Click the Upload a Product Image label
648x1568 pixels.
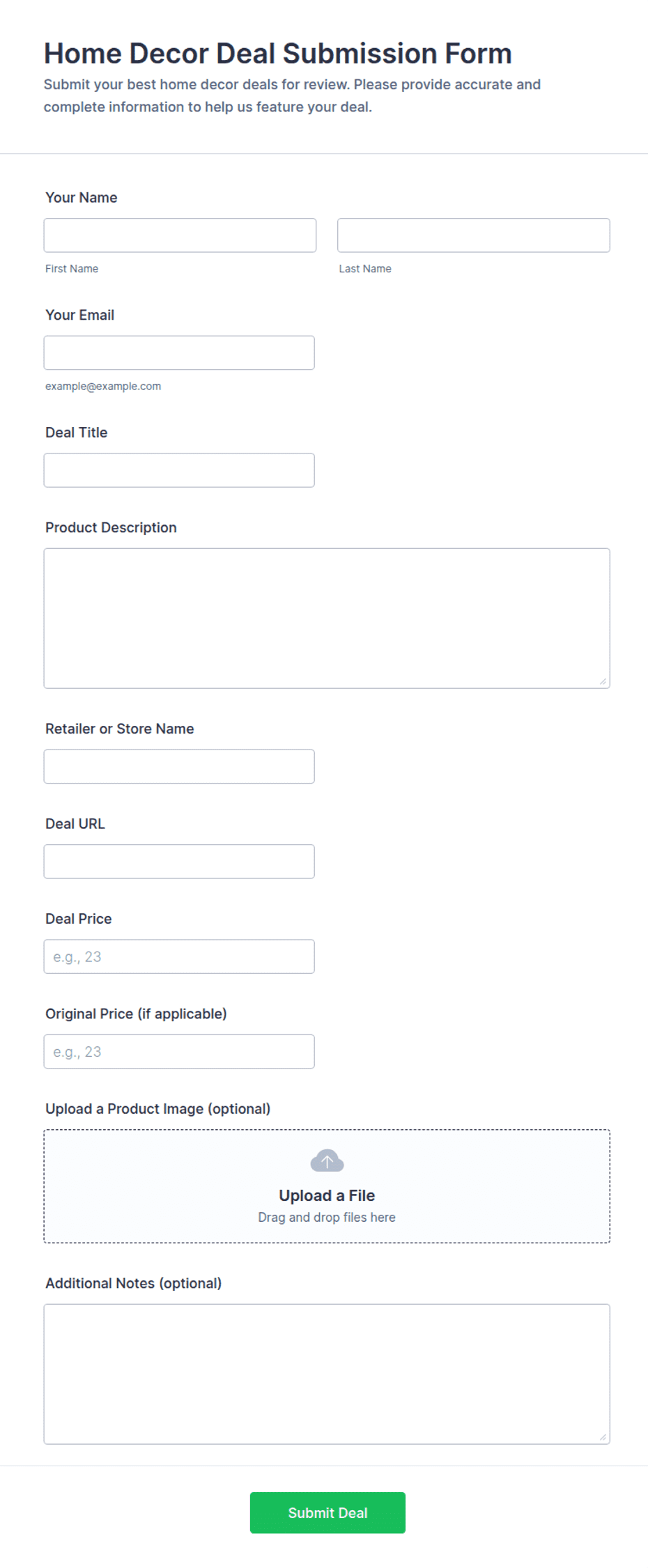pyautogui.click(x=158, y=1109)
